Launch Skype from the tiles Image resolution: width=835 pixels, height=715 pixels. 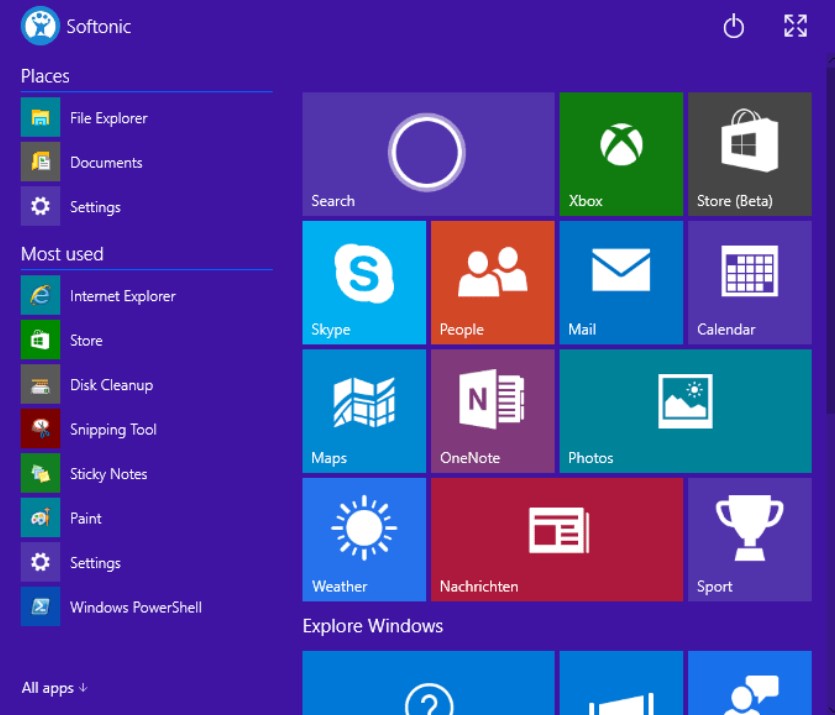point(364,282)
